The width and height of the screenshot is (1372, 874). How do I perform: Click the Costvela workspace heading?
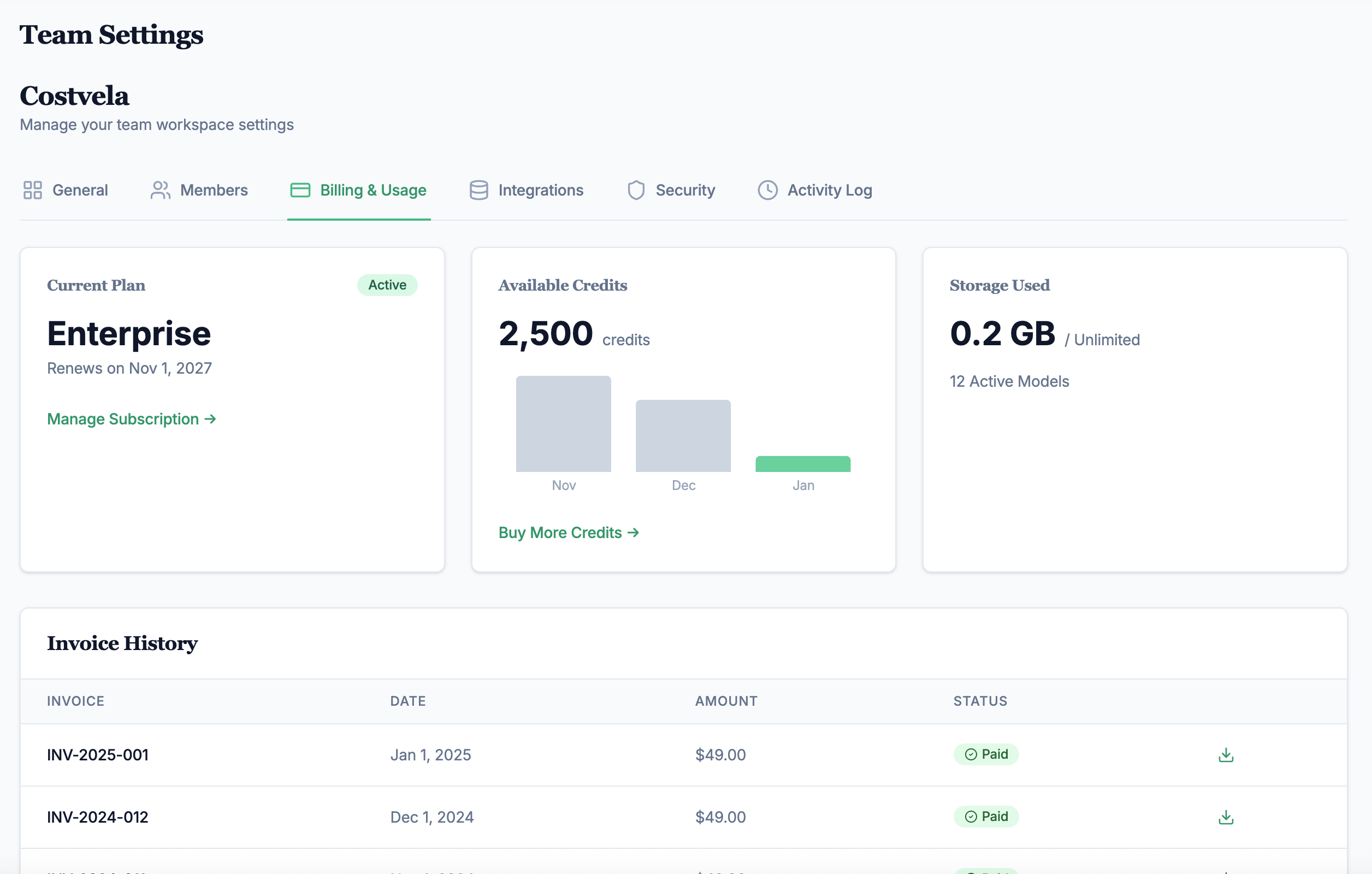[75, 96]
